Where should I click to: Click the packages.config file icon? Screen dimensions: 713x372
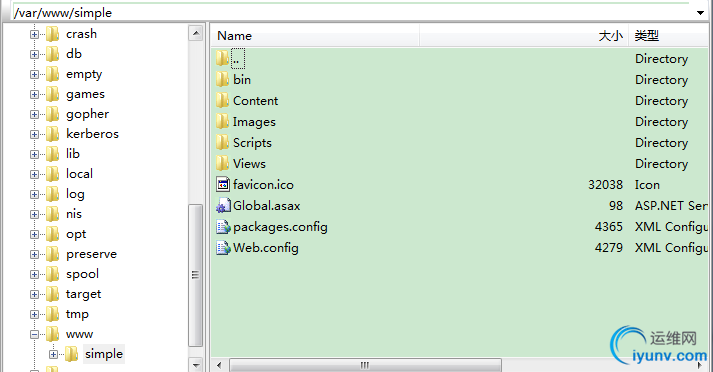(x=223, y=226)
